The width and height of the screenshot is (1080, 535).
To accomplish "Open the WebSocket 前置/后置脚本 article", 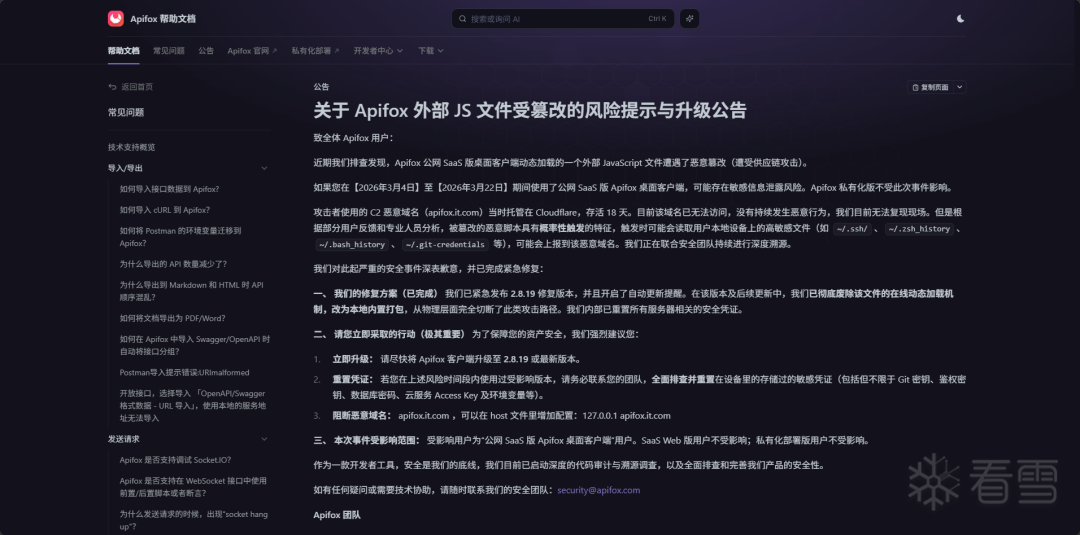I will coord(193,487).
